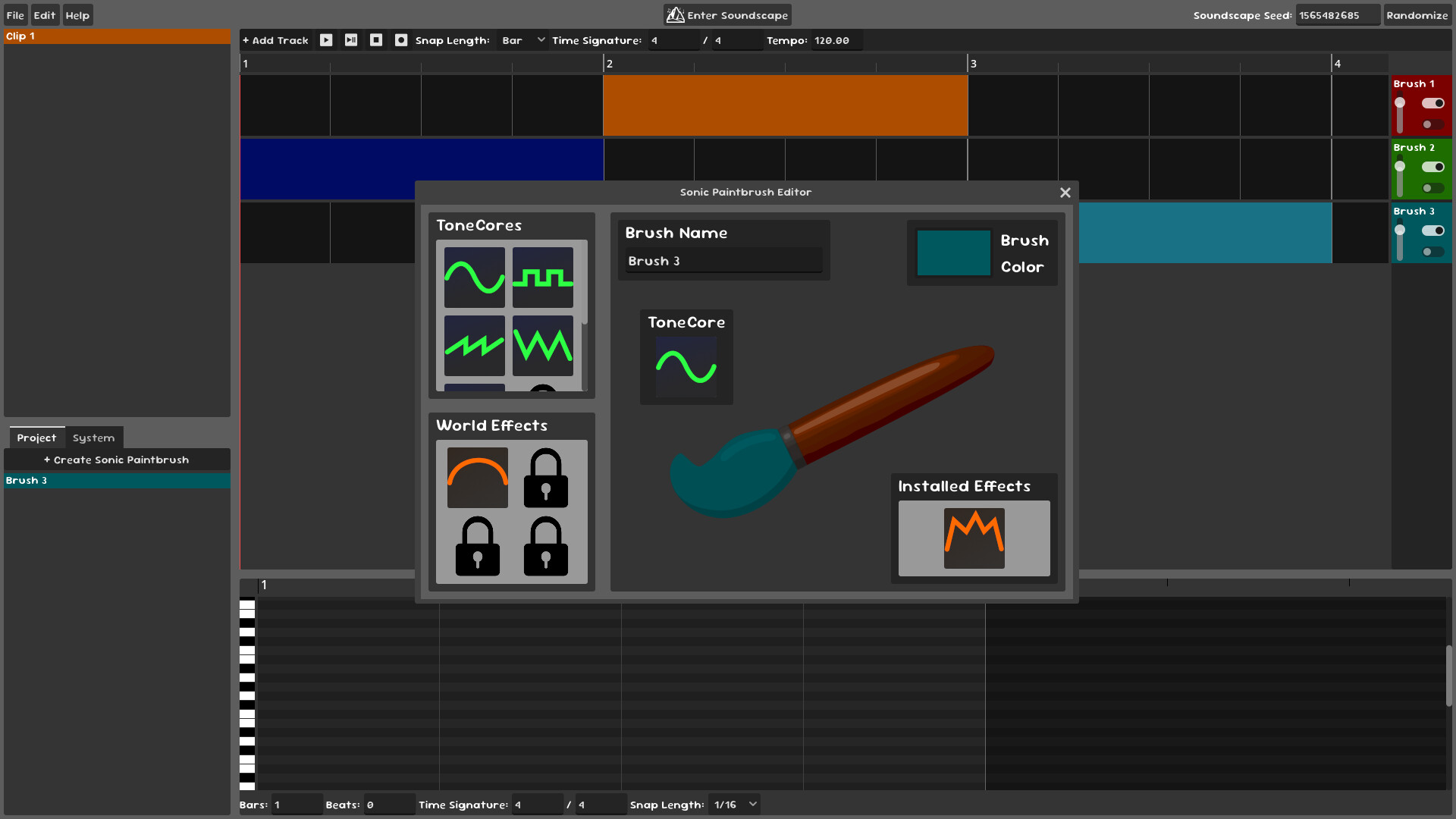Open the Edit menu
Screen dimensions: 1456x819
pos(44,14)
